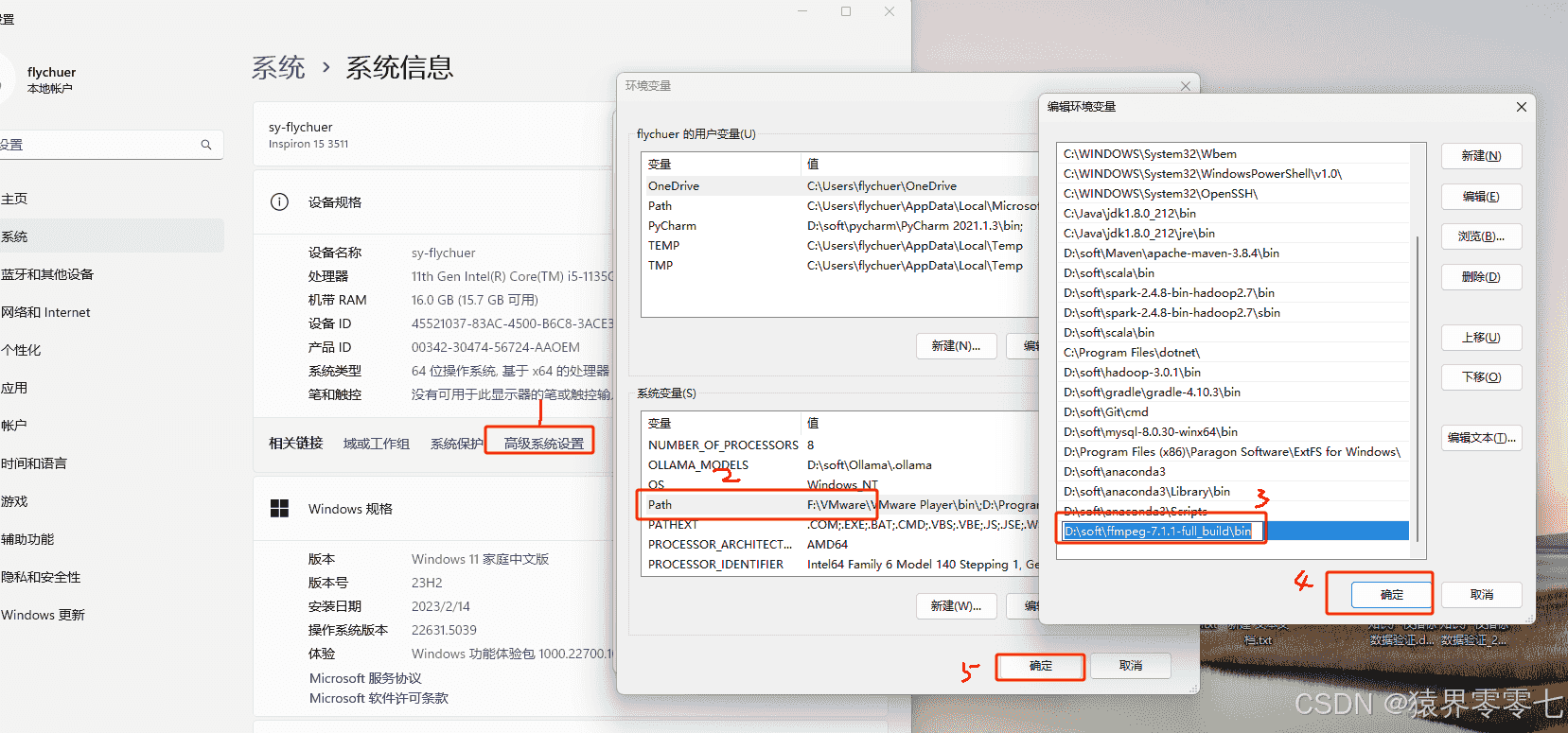The width and height of the screenshot is (1568, 733).
Task: Click 确定 in the 环境变量 dialog
Action: click(1041, 666)
